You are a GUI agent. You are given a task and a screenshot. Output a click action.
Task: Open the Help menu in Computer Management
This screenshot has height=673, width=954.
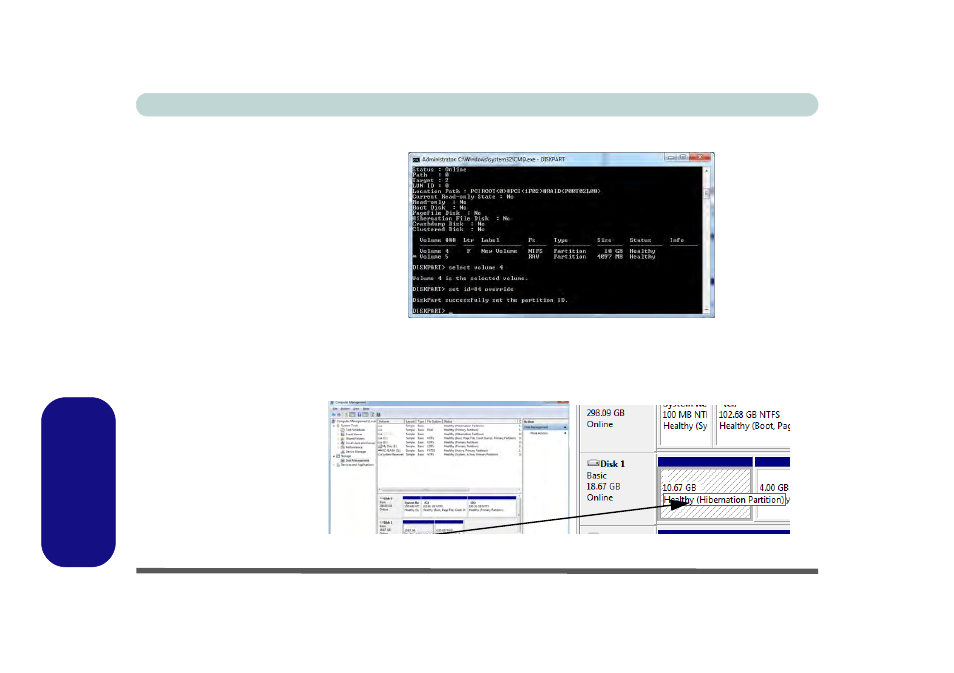[x=366, y=409]
